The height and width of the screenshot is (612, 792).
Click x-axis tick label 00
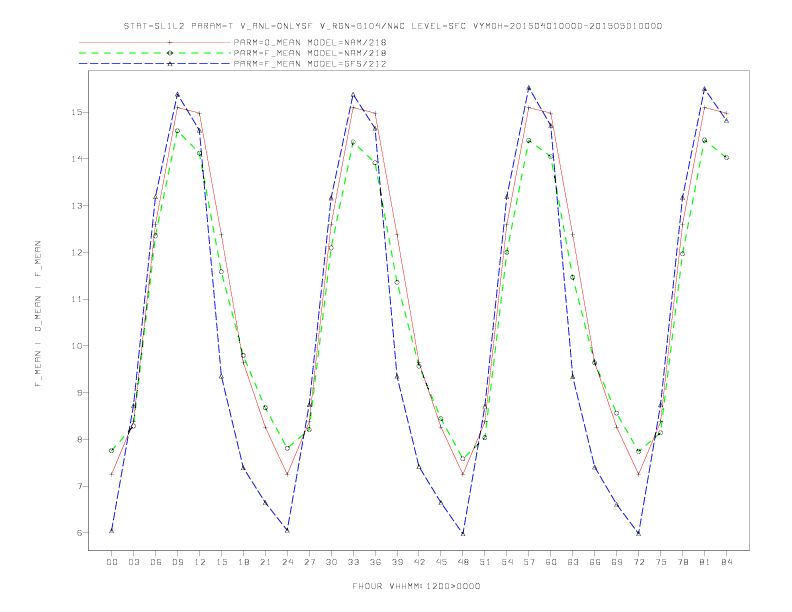coord(112,562)
